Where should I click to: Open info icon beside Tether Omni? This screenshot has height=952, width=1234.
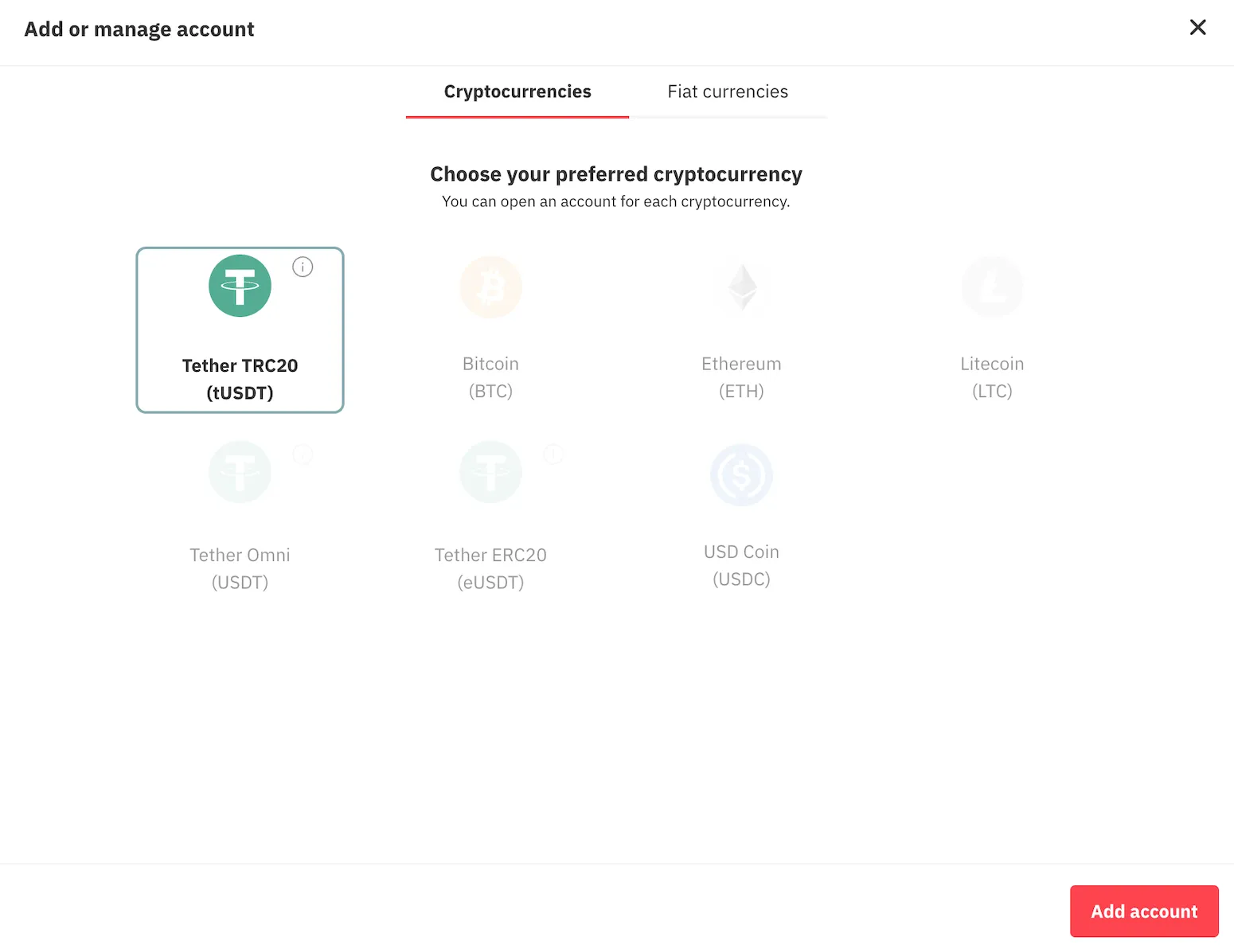click(303, 455)
